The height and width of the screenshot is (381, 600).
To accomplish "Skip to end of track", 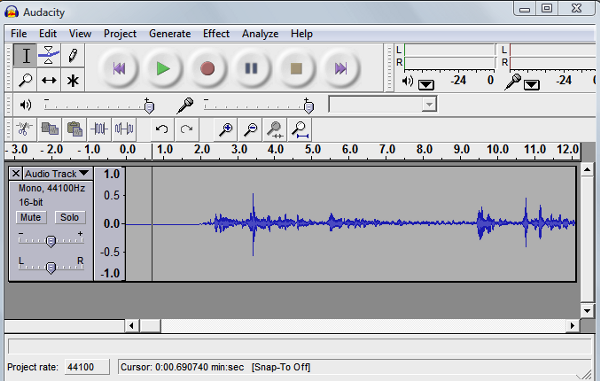I will pyautogui.click(x=341, y=68).
